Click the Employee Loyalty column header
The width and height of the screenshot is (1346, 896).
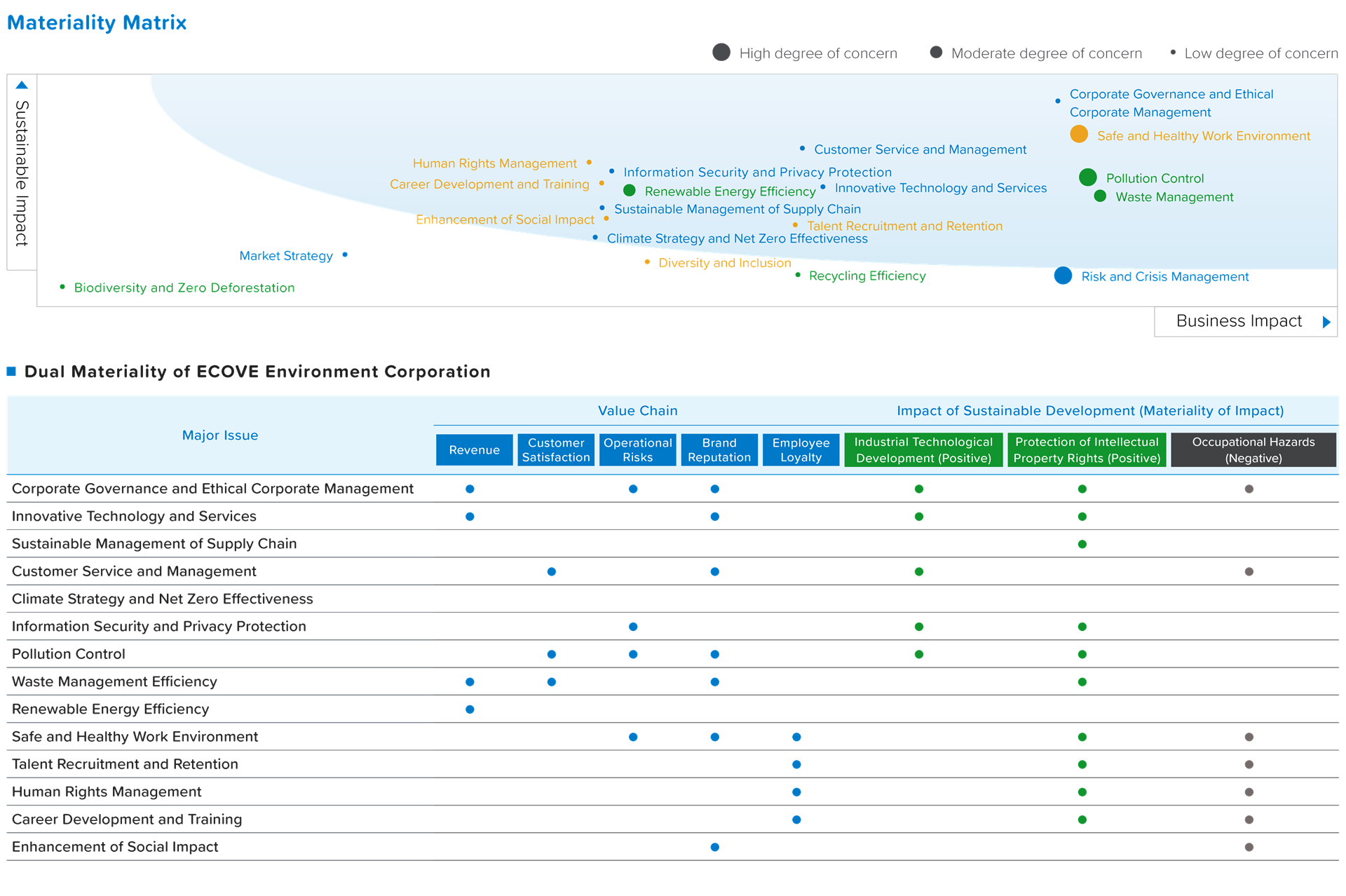(801, 449)
